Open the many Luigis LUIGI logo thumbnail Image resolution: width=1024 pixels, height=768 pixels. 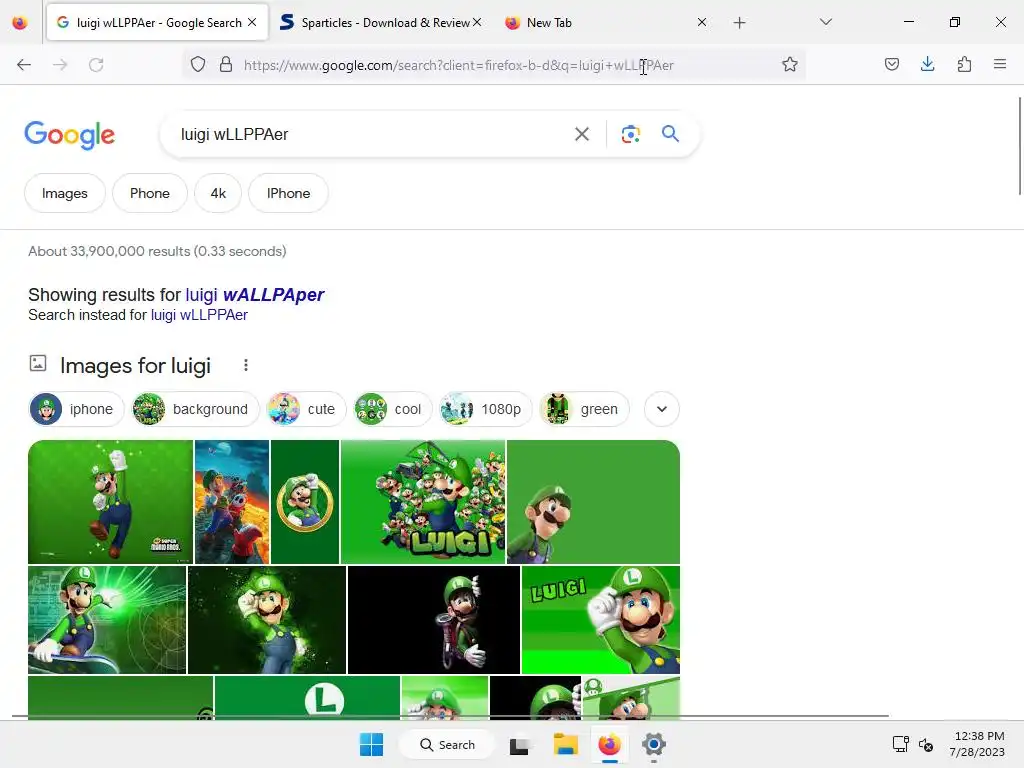coord(423,502)
